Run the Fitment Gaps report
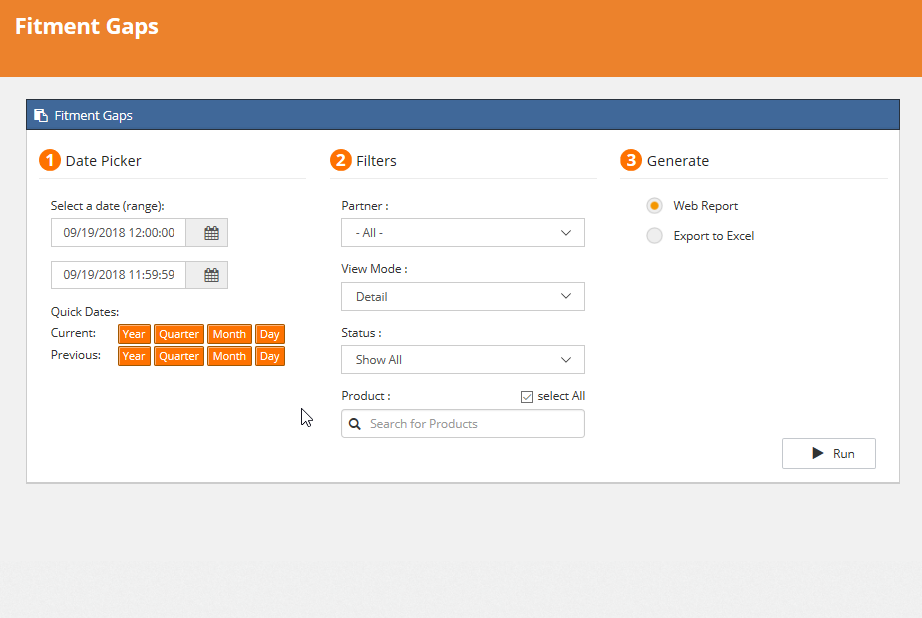The image size is (922, 618). coord(829,453)
